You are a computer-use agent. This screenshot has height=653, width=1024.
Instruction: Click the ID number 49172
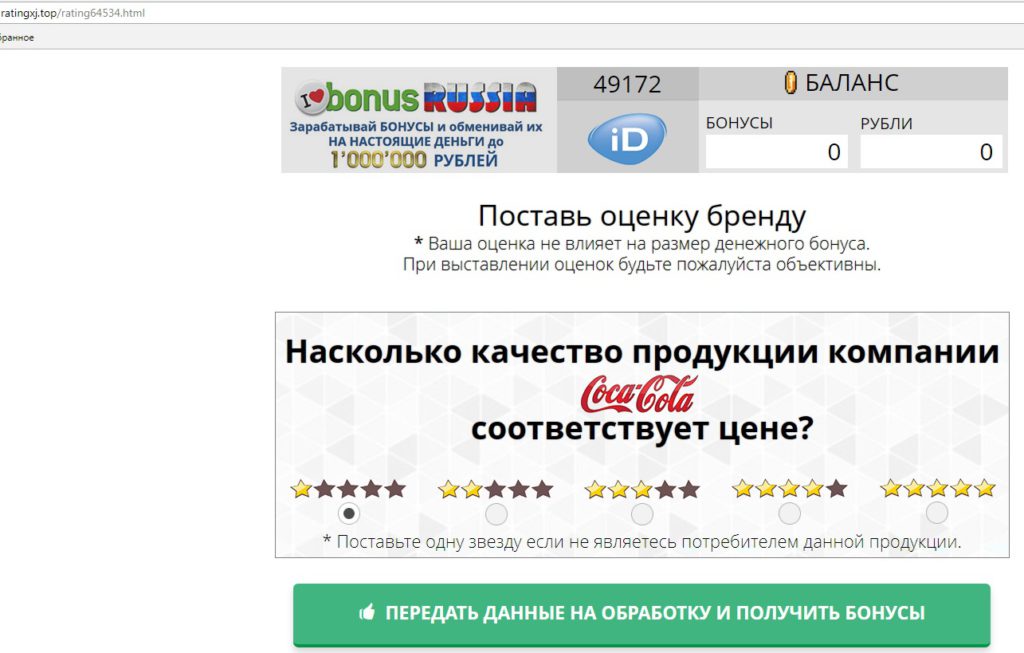[x=627, y=84]
